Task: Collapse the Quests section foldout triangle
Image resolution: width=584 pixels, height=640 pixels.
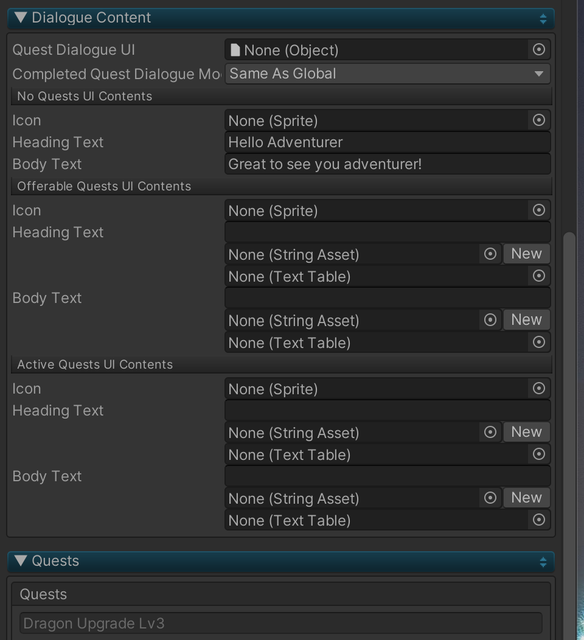Action: click(x=20, y=560)
